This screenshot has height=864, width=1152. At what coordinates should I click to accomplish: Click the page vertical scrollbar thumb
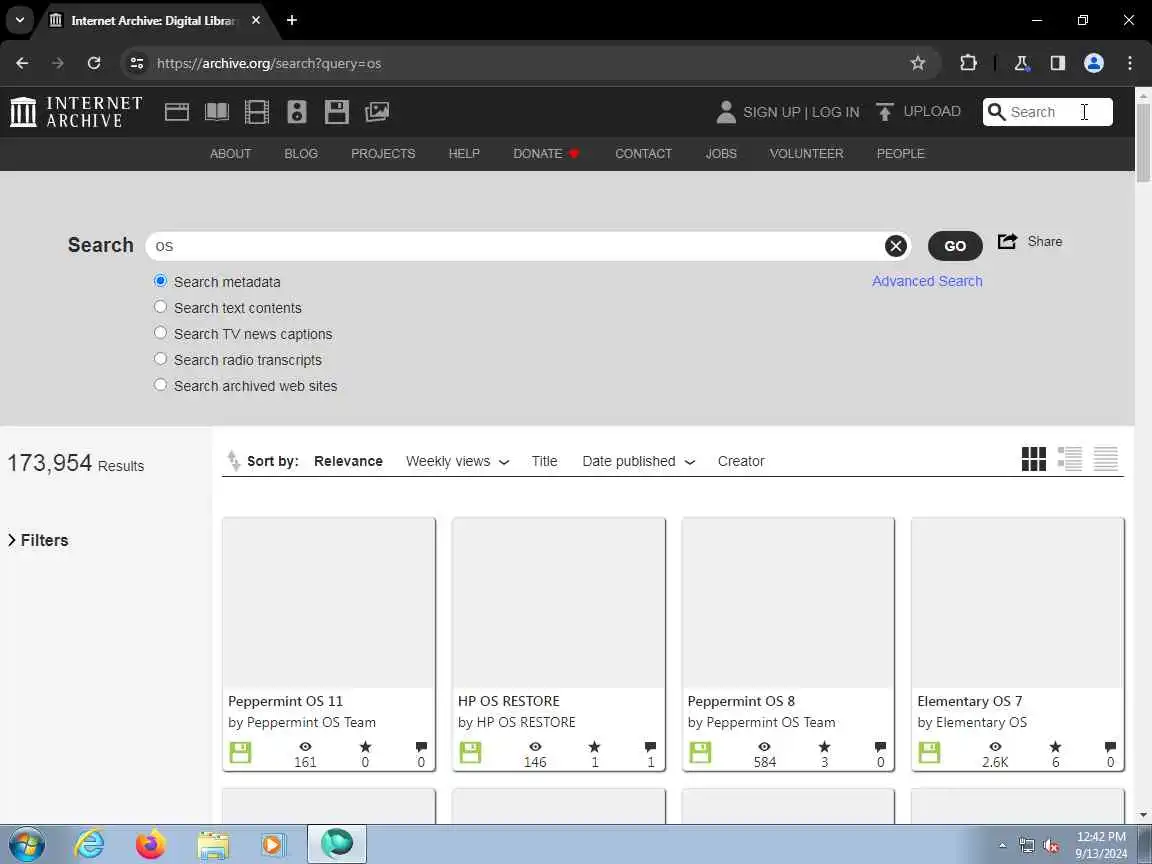[1143, 143]
